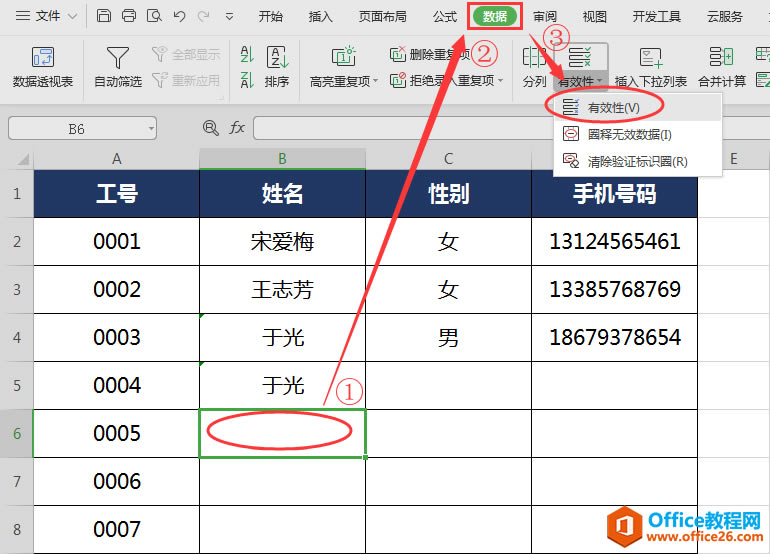Click the Save icon in quick toolbar
Screen dimensions: 770x554
104,16
